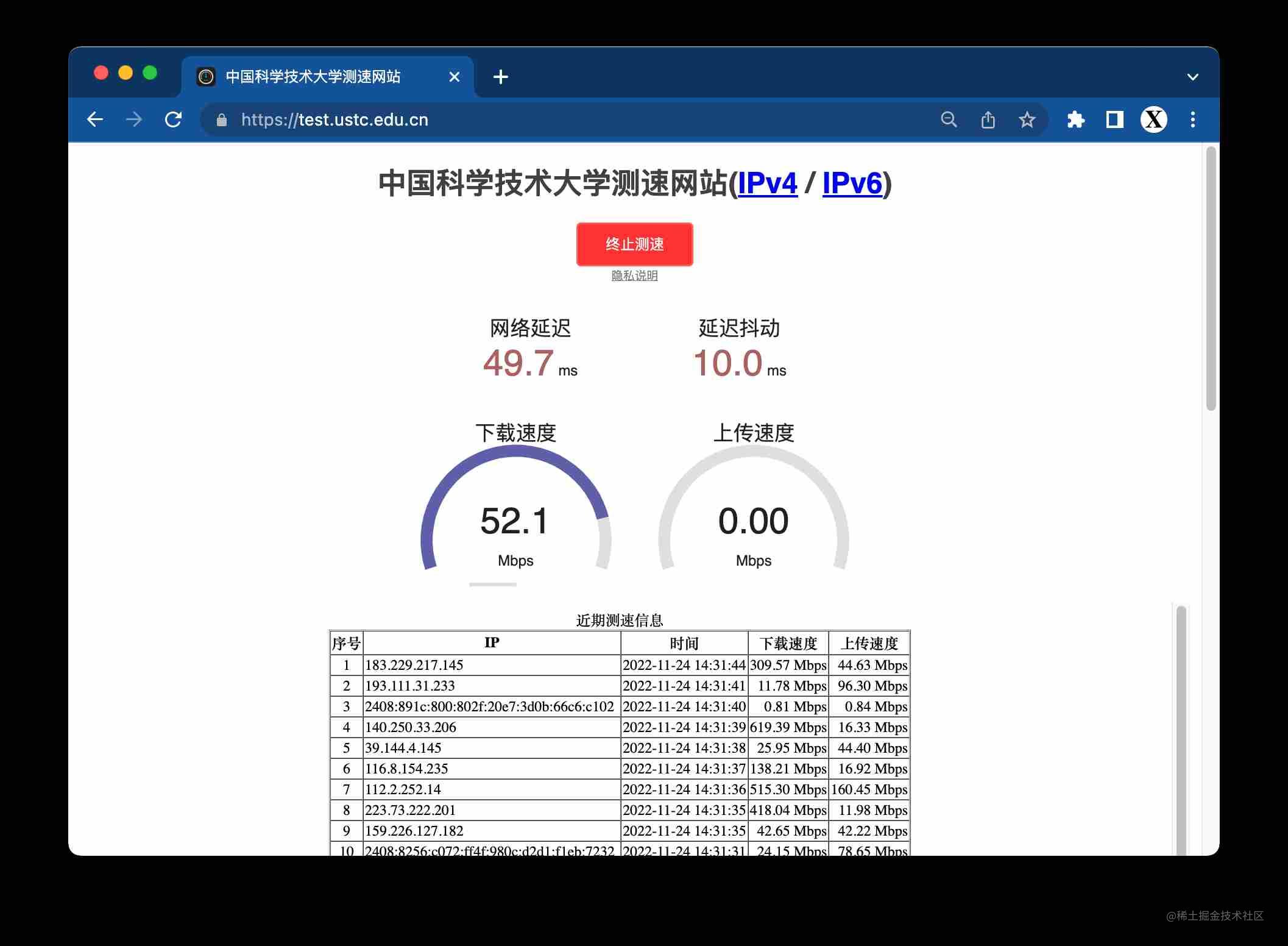Click the IP column header
This screenshot has height=946, width=1288.
click(x=492, y=643)
